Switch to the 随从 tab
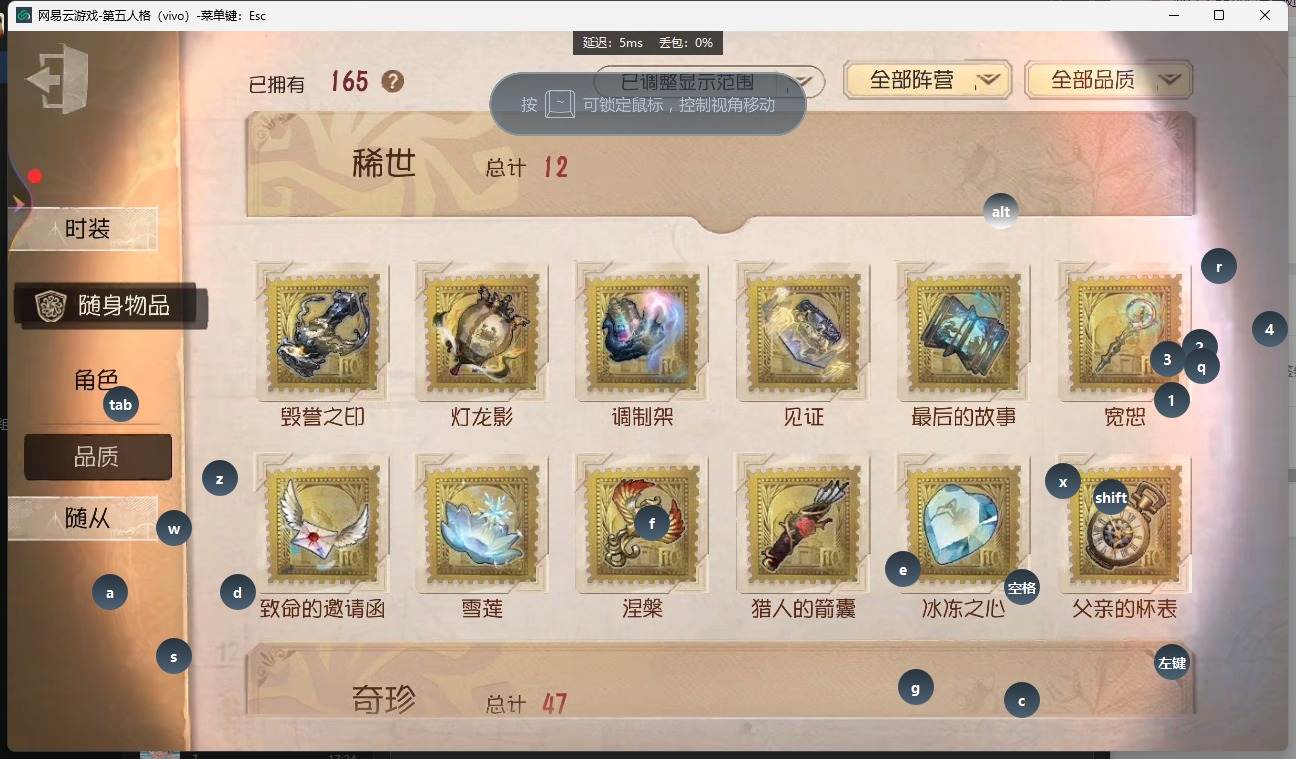The height and width of the screenshot is (759, 1296). pos(84,518)
